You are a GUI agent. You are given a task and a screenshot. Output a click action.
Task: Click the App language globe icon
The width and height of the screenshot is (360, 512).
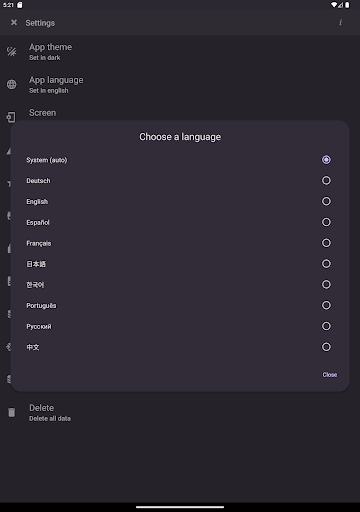click(12, 84)
